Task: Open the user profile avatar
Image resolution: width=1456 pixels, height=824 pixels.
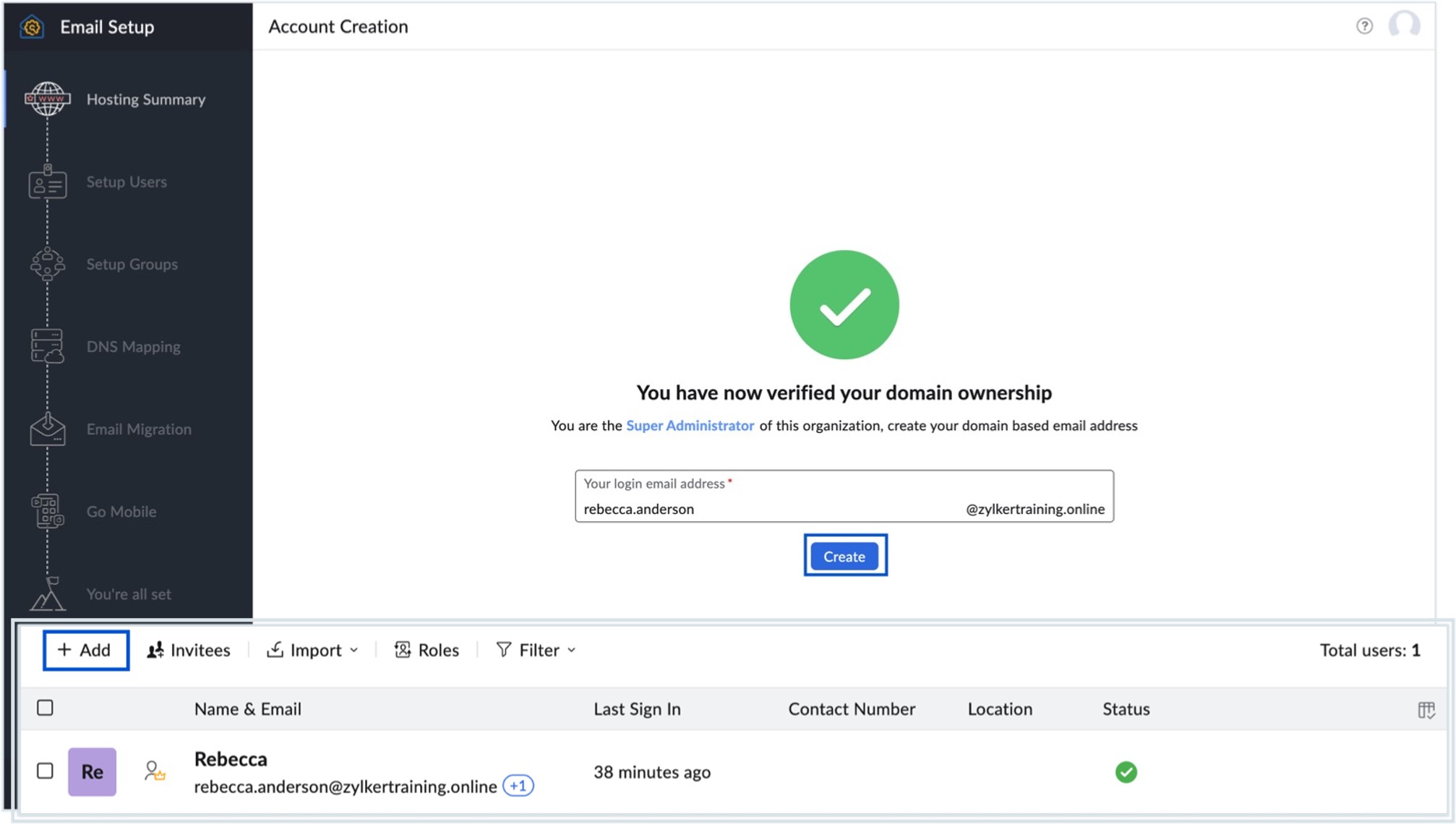Action: (x=1404, y=26)
